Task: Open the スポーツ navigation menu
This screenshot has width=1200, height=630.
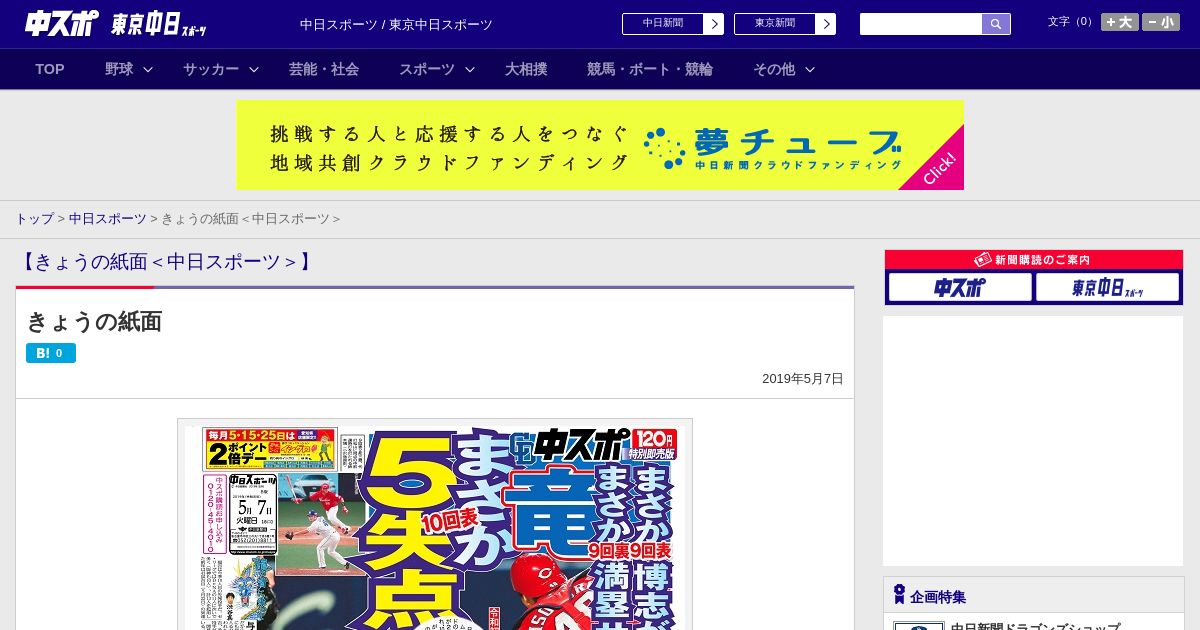Action: 427,69
